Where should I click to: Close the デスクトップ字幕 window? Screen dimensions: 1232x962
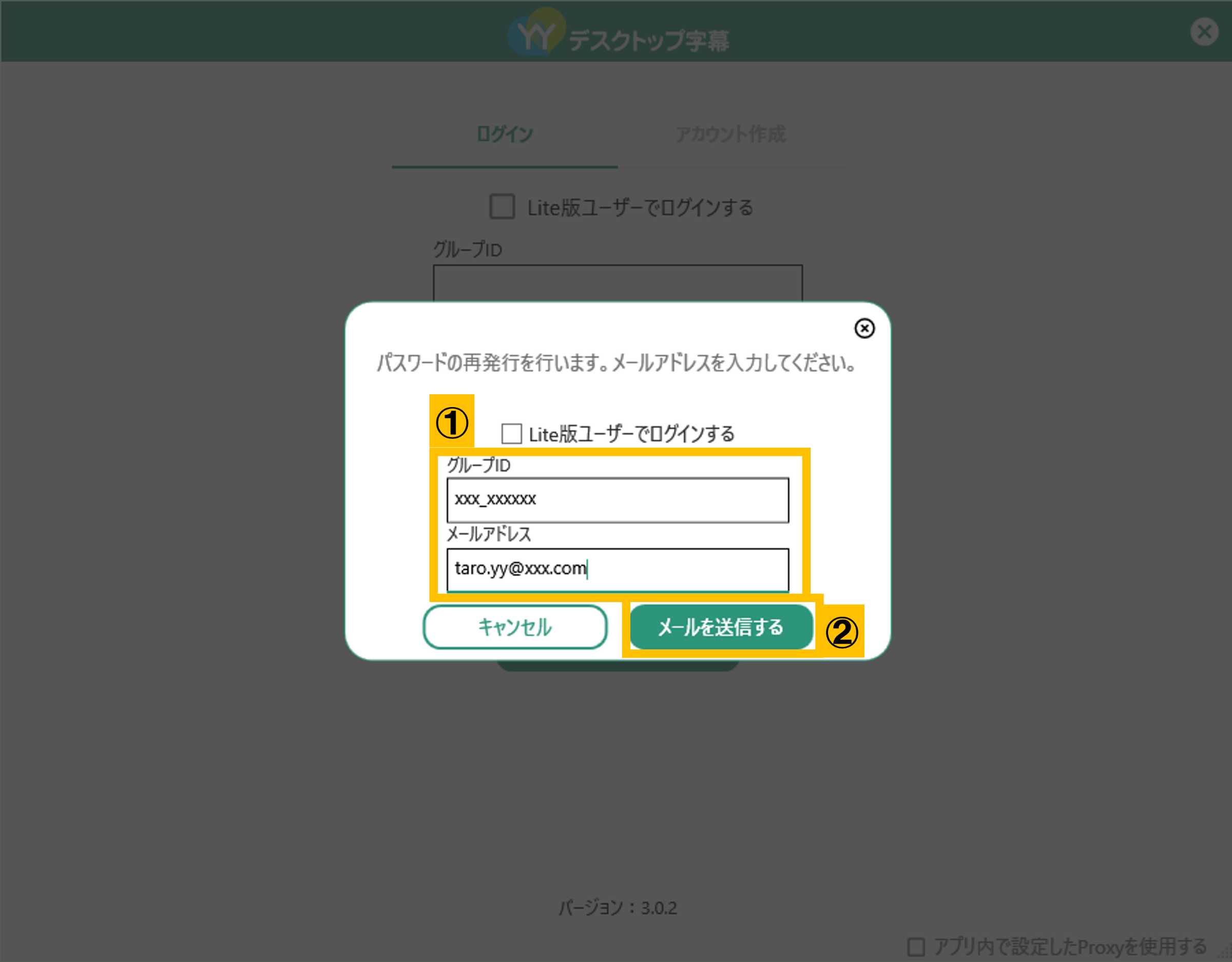pyautogui.click(x=1204, y=32)
